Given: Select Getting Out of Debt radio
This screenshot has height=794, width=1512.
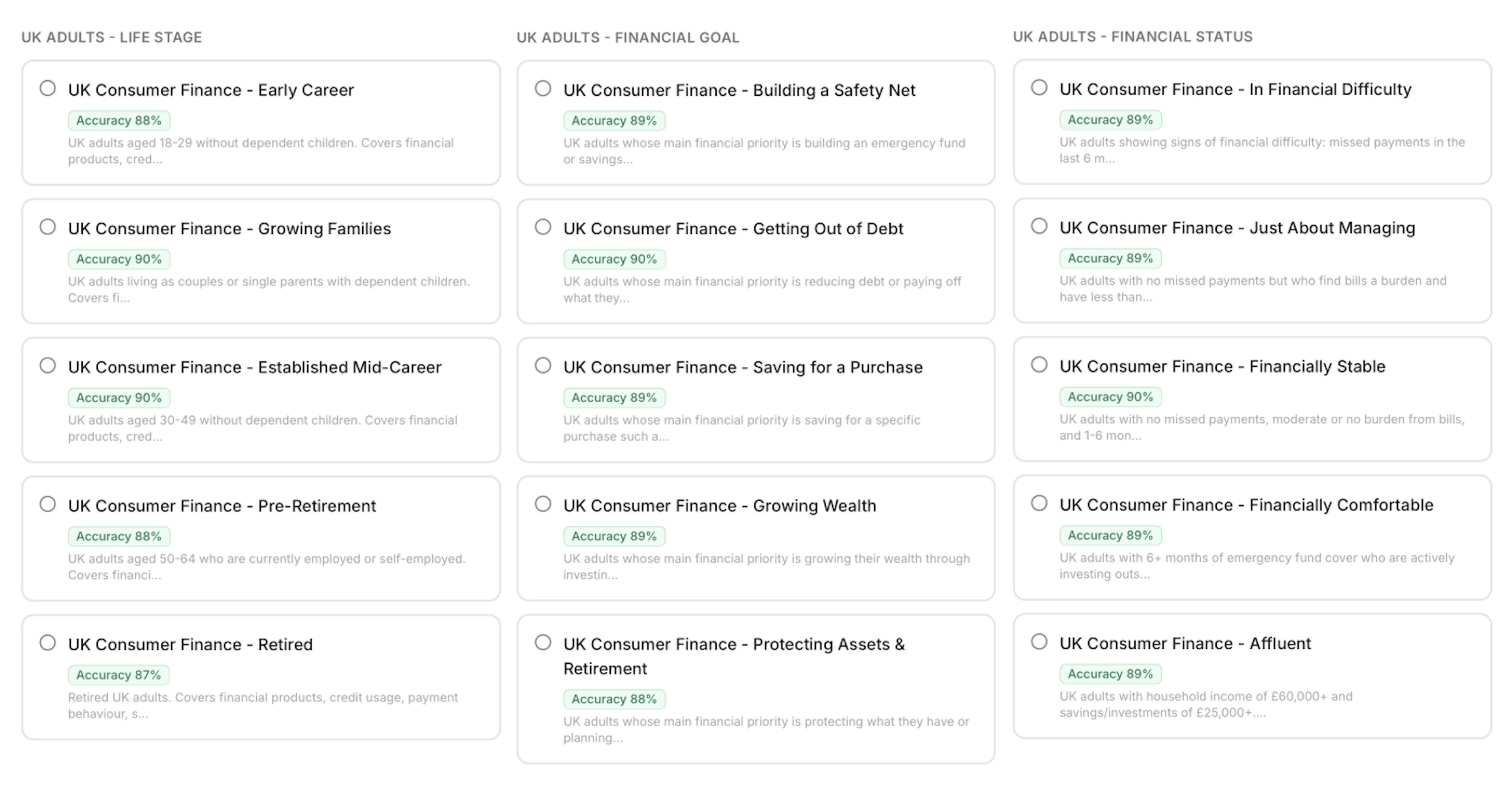Looking at the screenshot, I should (x=543, y=227).
